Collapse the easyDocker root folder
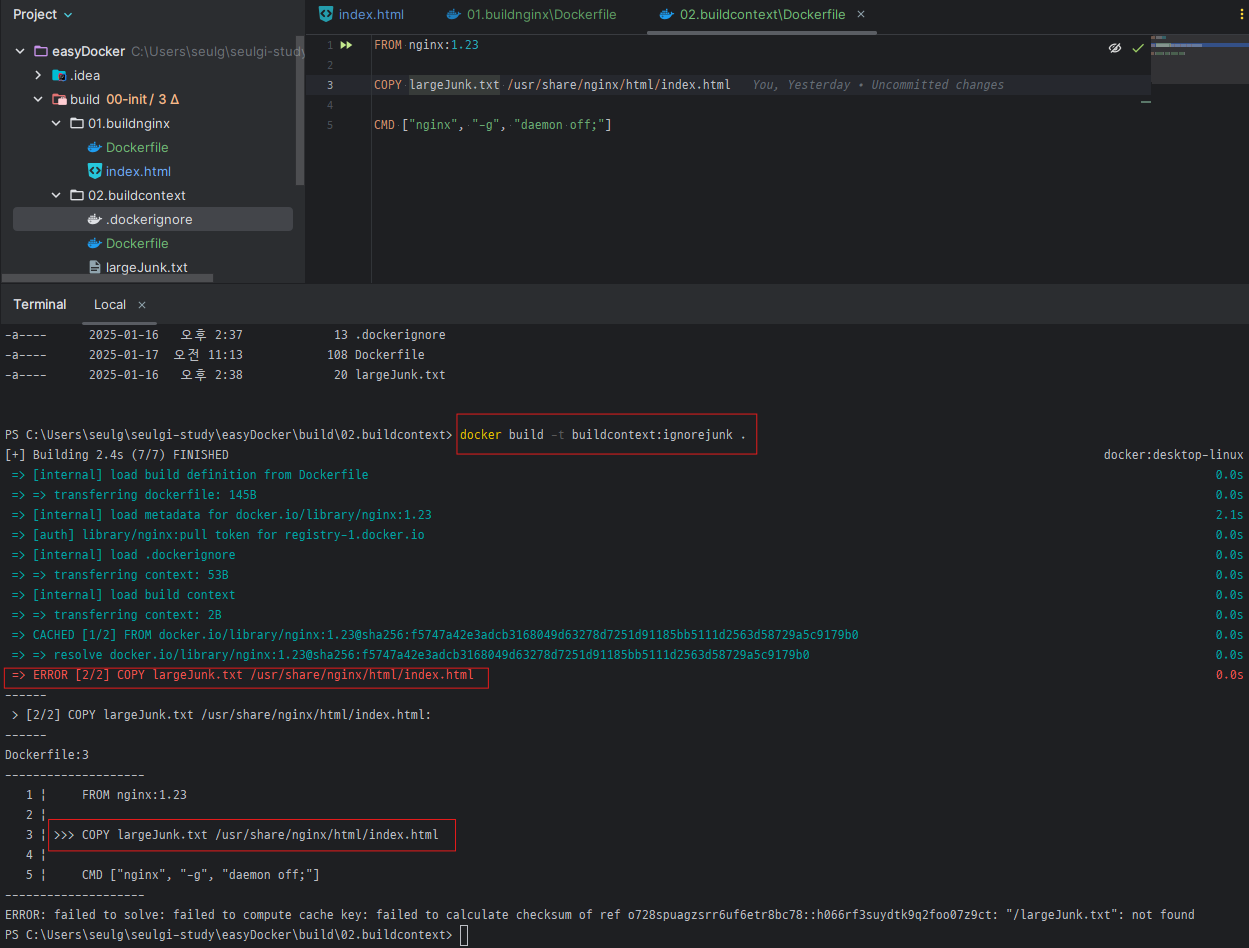Image resolution: width=1249 pixels, height=948 pixels. click(21, 51)
